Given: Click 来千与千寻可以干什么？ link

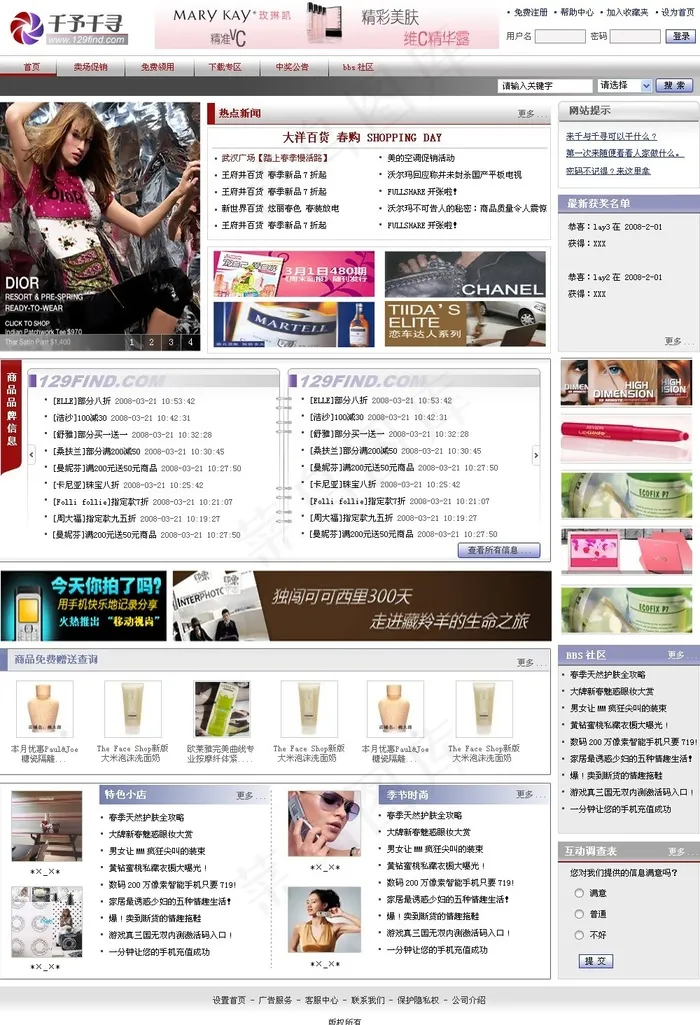Looking at the screenshot, I should [x=611, y=137].
